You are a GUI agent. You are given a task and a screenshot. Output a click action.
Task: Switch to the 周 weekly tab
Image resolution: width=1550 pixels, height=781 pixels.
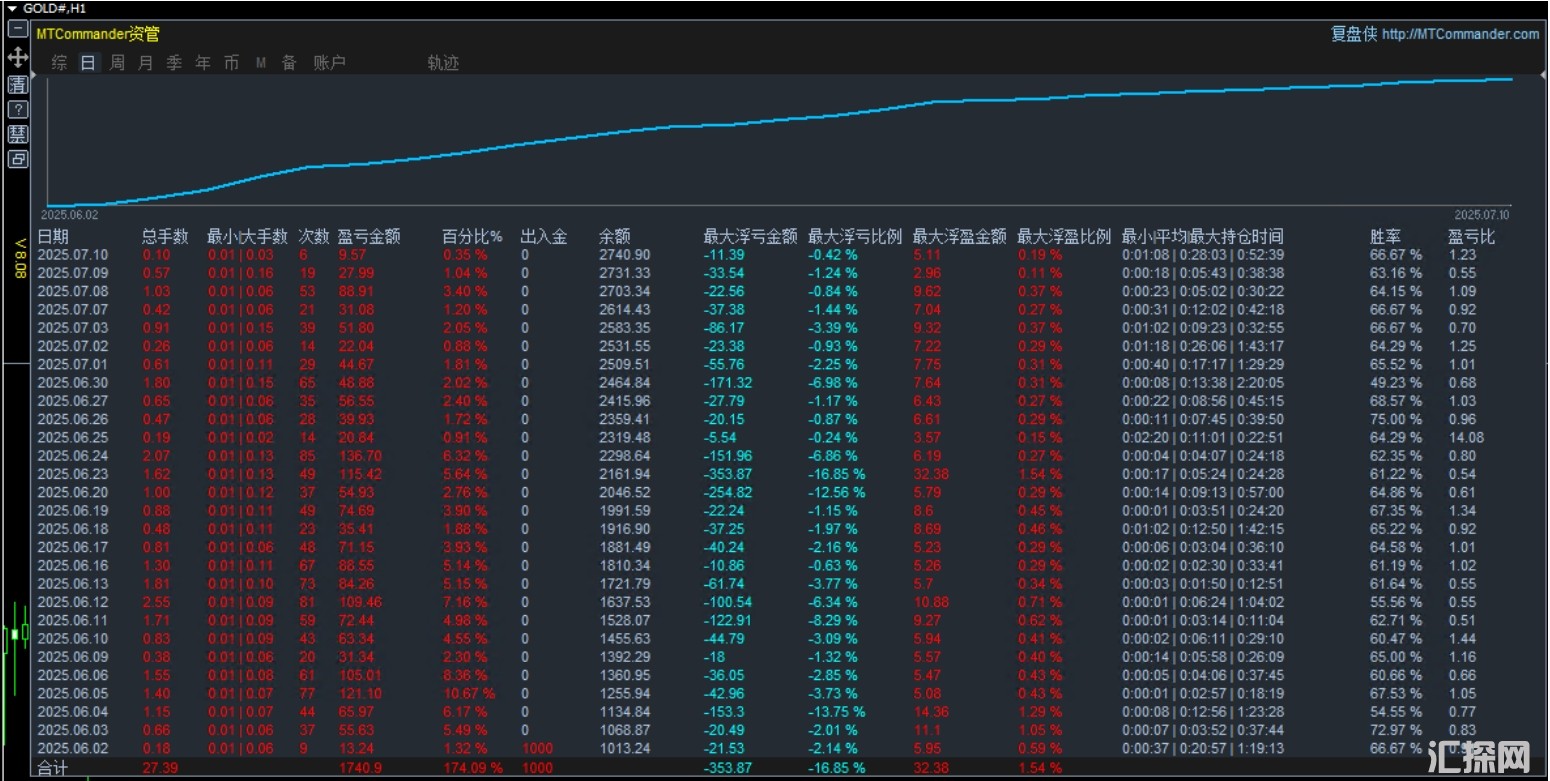117,63
